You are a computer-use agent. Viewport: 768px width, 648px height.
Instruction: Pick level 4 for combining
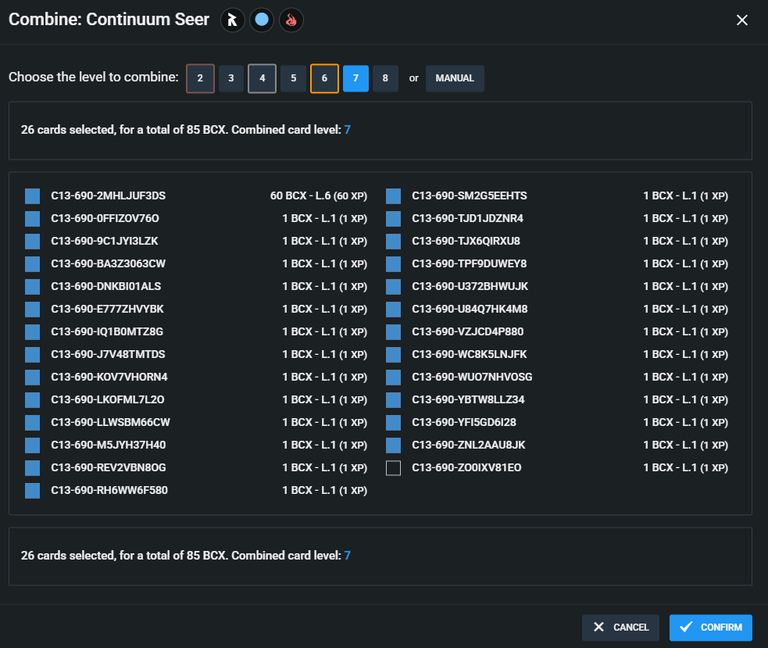[x=262, y=78]
